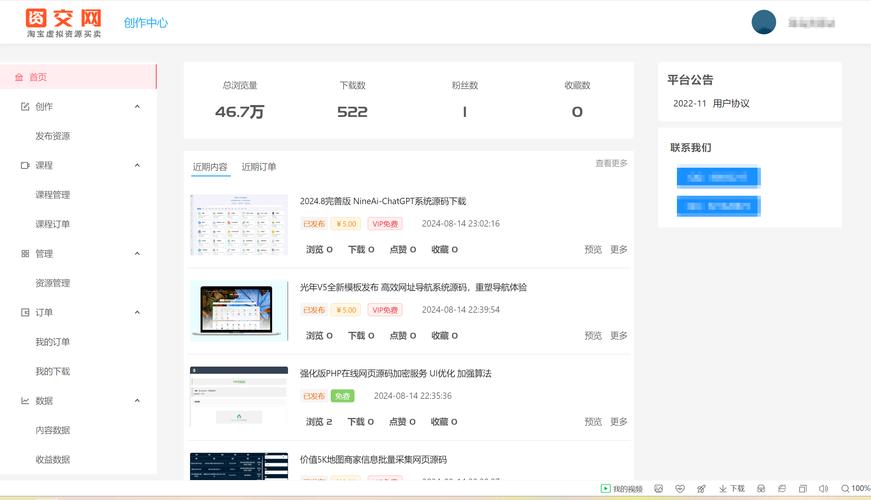This screenshot has height=500, width=871.
Task: Open the 光年V5 laptop thumbnail
Action: (x=239, y=311)
